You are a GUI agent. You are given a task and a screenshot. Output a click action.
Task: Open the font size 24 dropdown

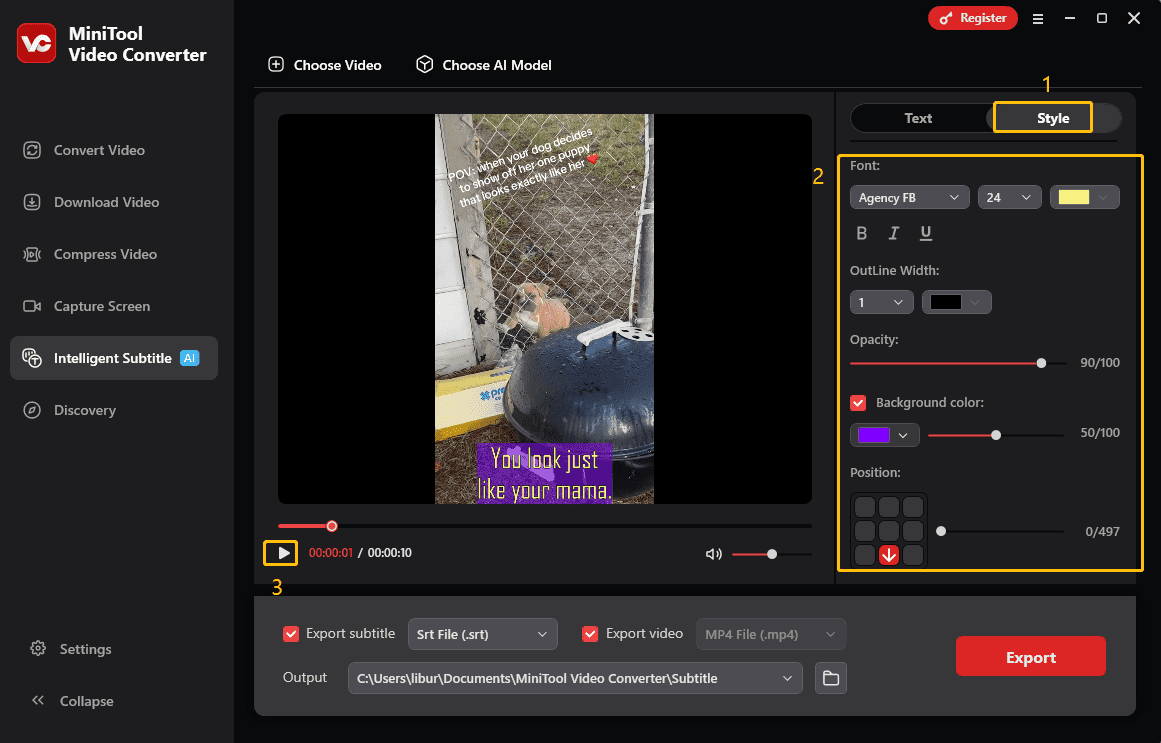1009,197
